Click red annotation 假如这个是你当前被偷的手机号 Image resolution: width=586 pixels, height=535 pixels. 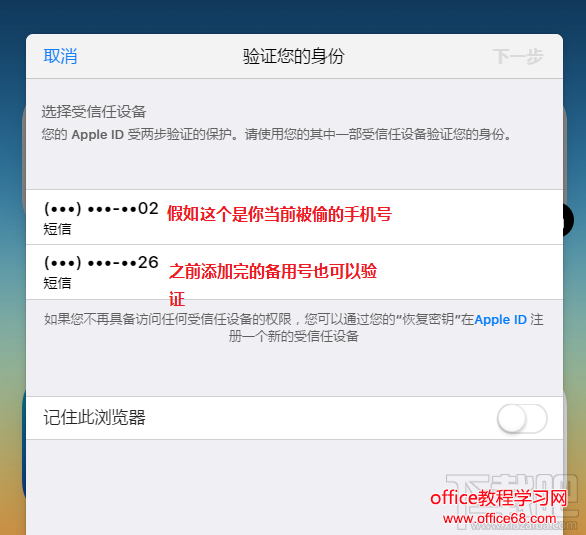[279, 214]
